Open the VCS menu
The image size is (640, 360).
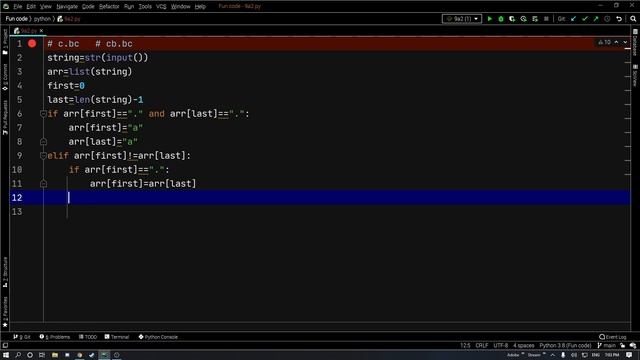161,7
